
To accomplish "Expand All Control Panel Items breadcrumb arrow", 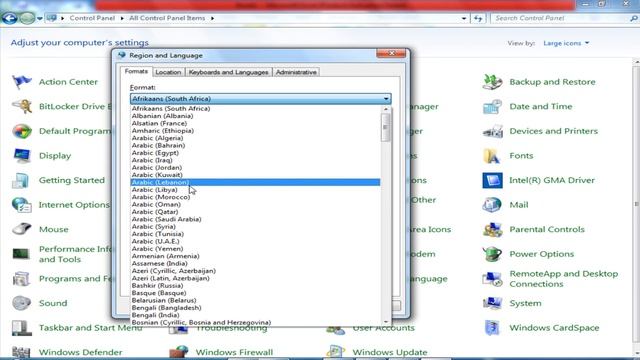I will (x=213, y=18).
